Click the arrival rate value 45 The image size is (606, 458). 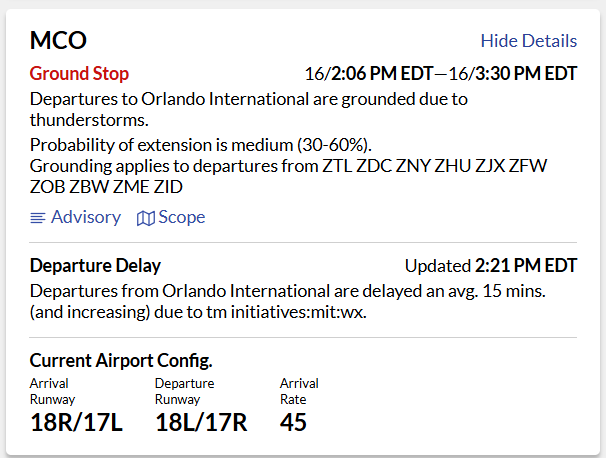coord(293,421)
